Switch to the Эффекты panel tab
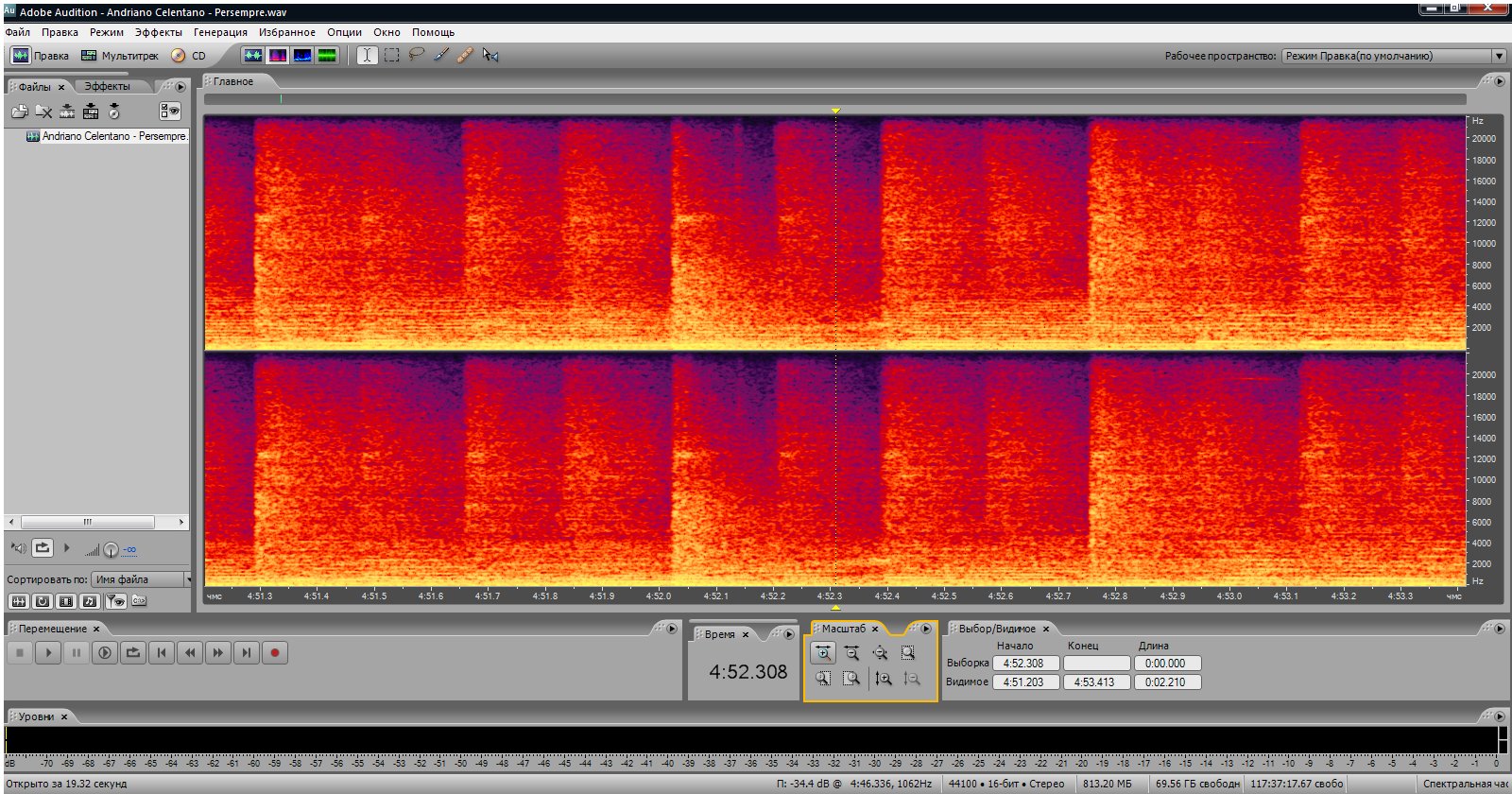The width and height of the screenshot is (1512, 794). 107,86
